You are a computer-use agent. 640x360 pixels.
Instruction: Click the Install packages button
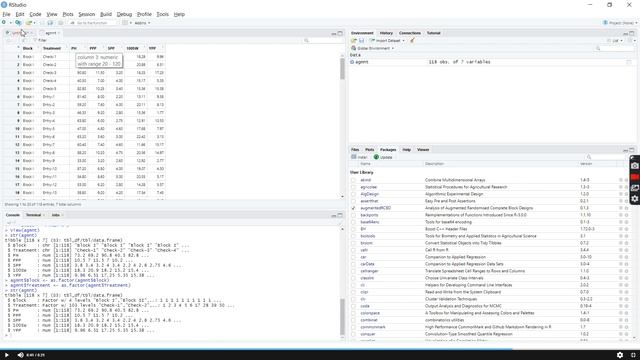pos(359,157)
